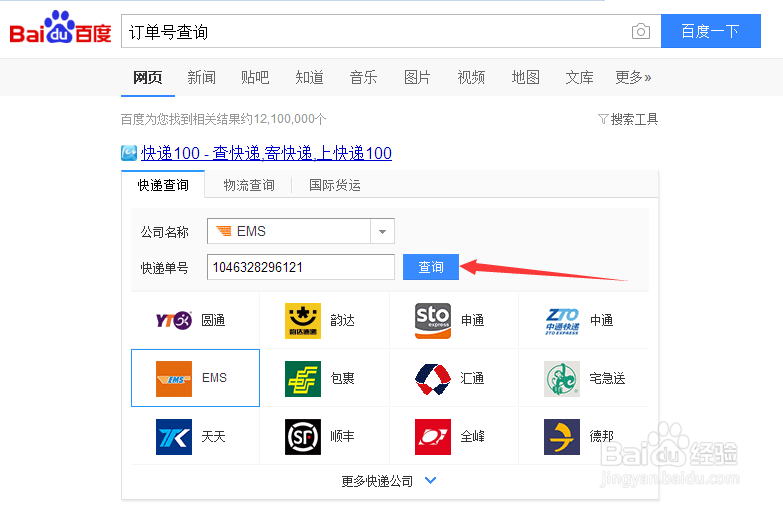
Task: Select the 包裹 China Post logo
Action: (x=303, y=379)
